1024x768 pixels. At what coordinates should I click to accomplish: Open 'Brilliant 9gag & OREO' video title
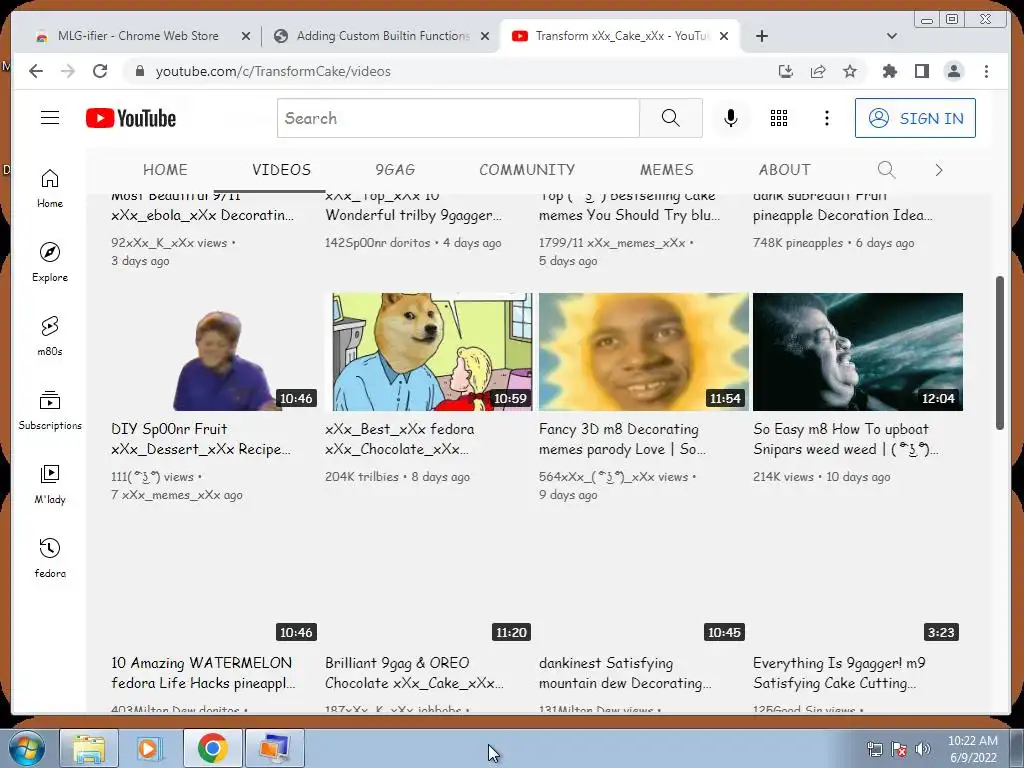(x=414, y=673)
